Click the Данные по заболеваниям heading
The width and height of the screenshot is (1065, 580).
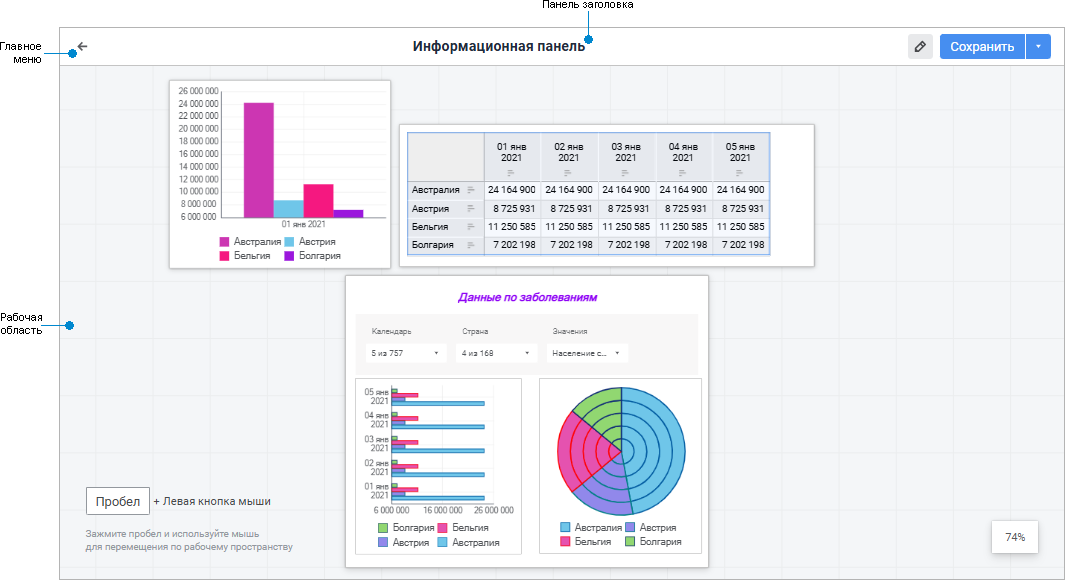click(527, 297)
